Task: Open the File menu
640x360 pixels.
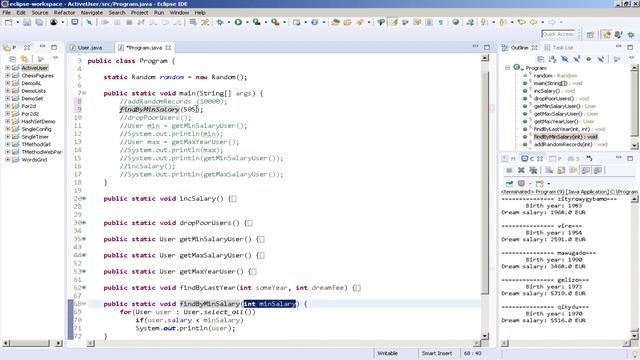Action: tap(7, 13)
